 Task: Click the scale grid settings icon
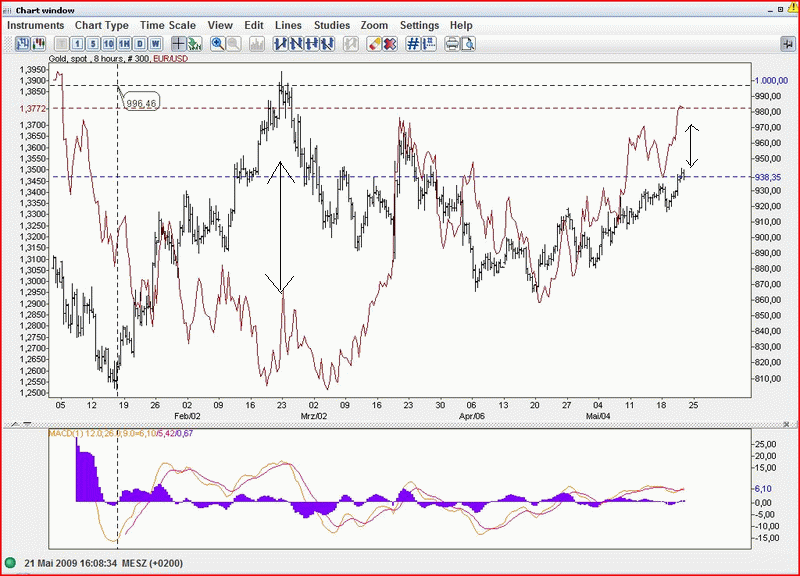tap(429, 44)
